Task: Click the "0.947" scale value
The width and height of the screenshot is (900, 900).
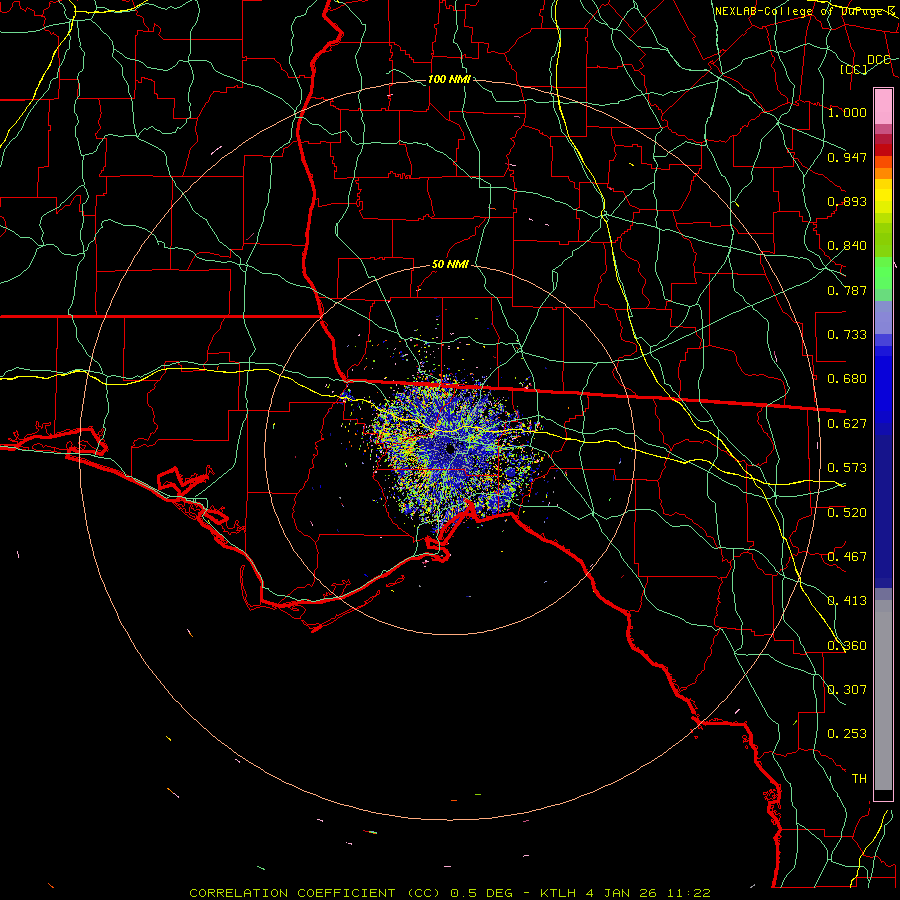Action: tap(847, 157)
